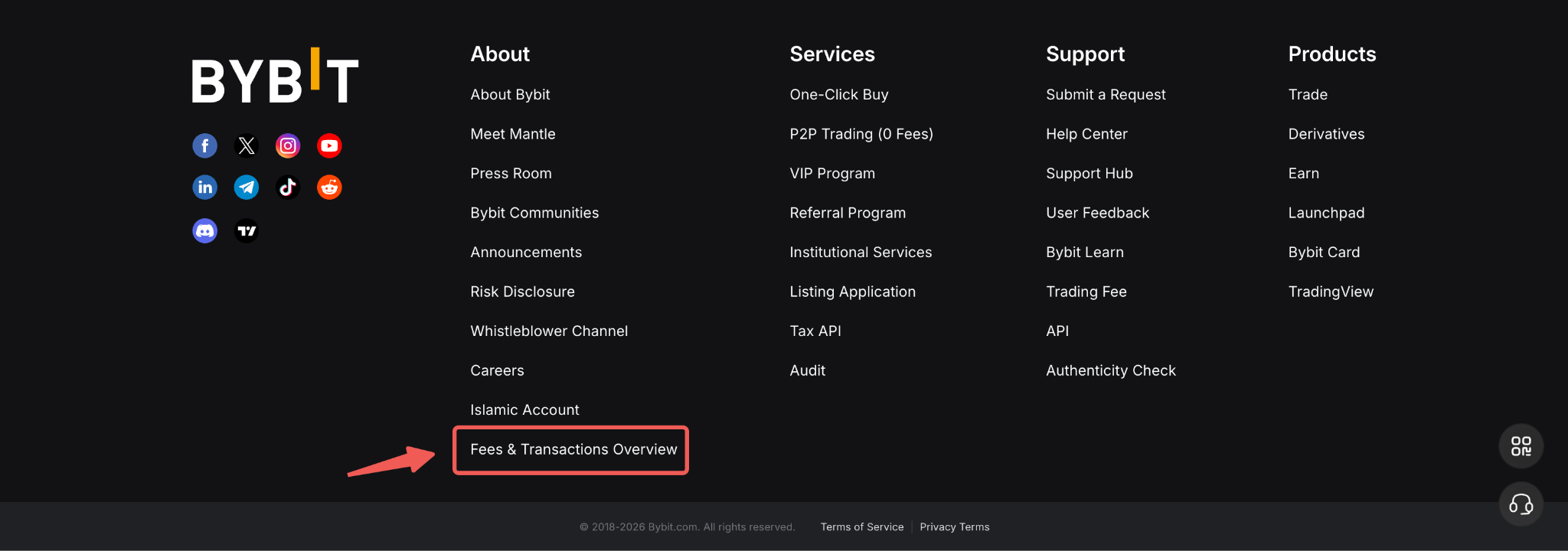Viewport: 1568px width, 551px height.
Task: Visit the YouTube channel icon
Action: pos(329,145)
